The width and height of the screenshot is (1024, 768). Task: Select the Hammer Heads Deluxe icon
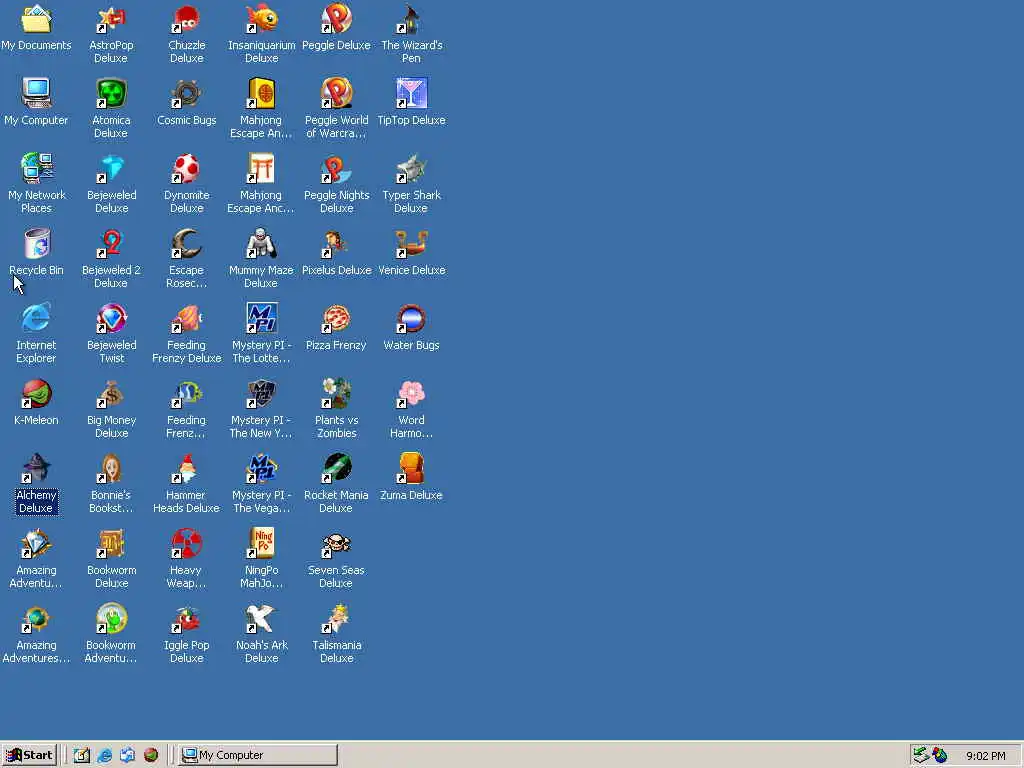click(x=187, y=469)
